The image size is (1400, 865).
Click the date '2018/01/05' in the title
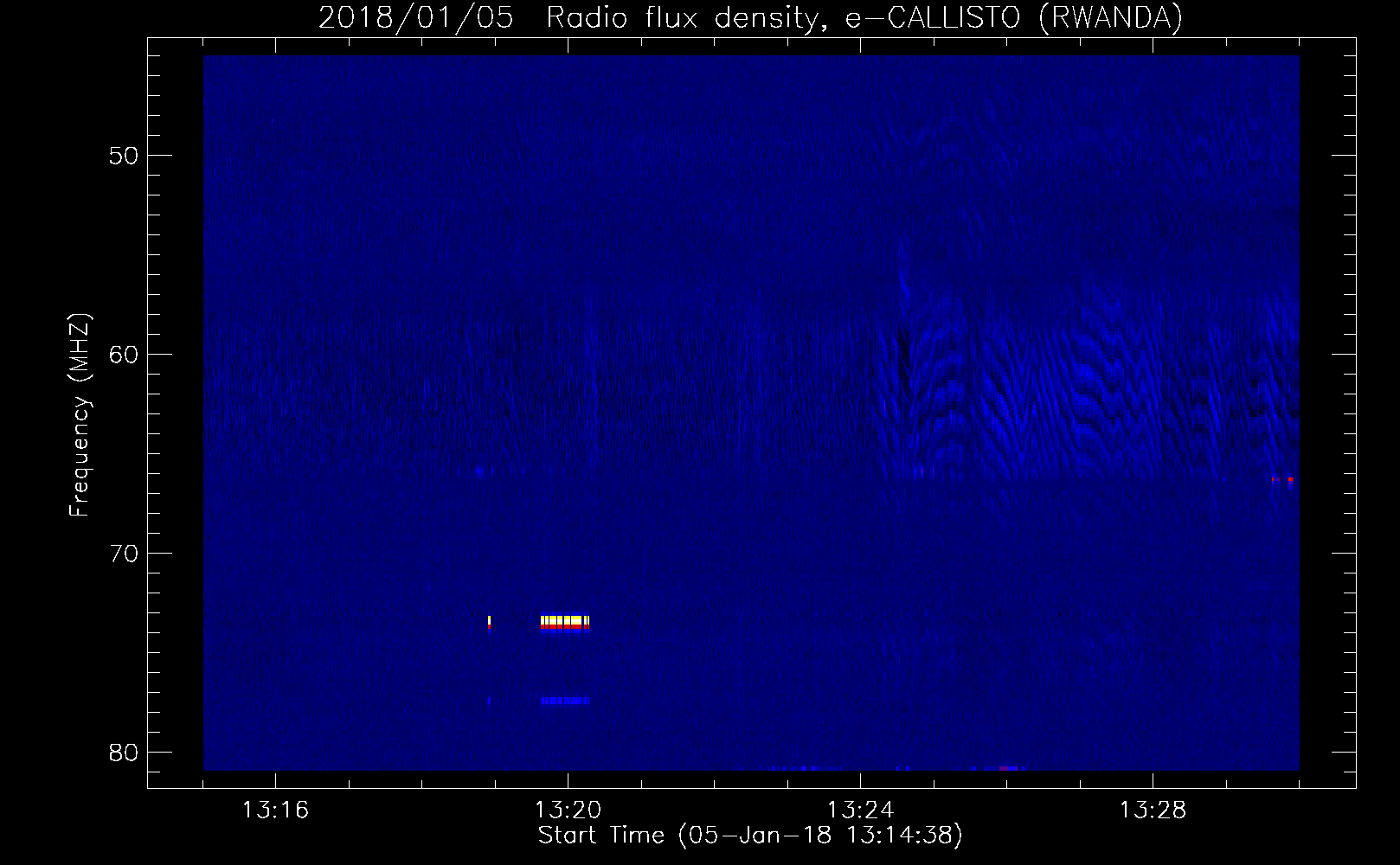coord(415,18)
